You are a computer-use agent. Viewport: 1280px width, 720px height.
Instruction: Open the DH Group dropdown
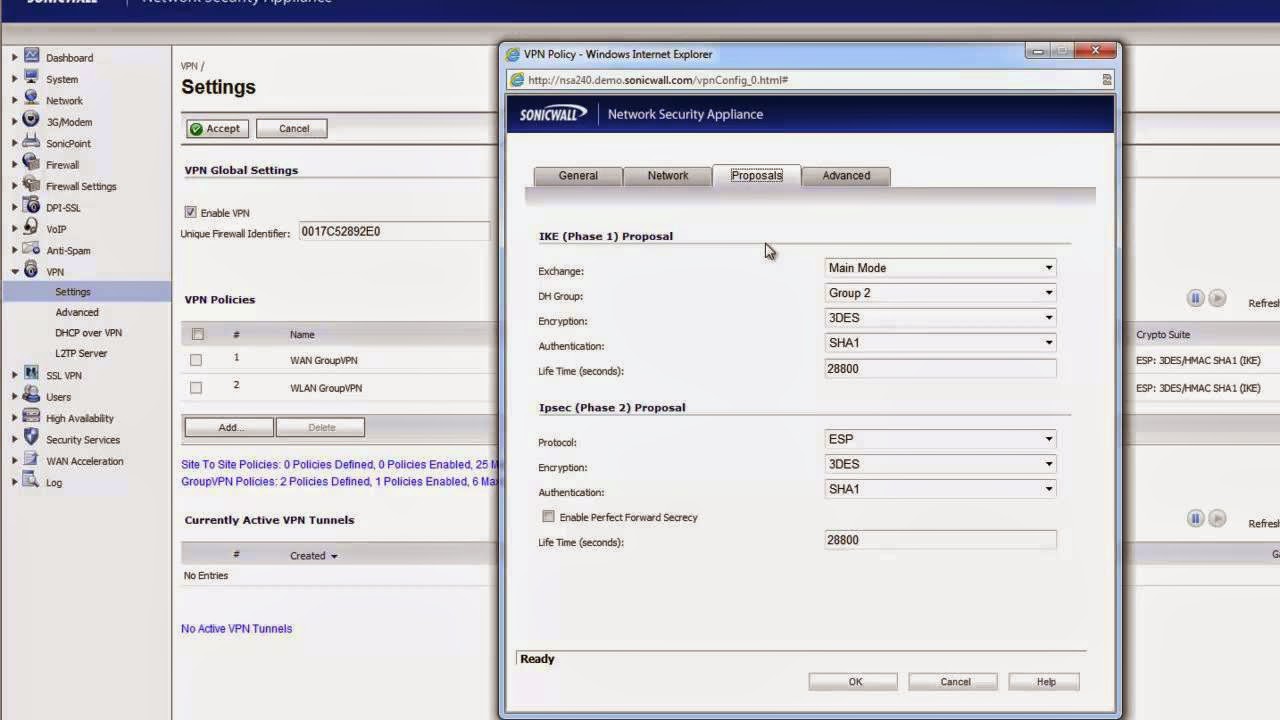[940, 293]
